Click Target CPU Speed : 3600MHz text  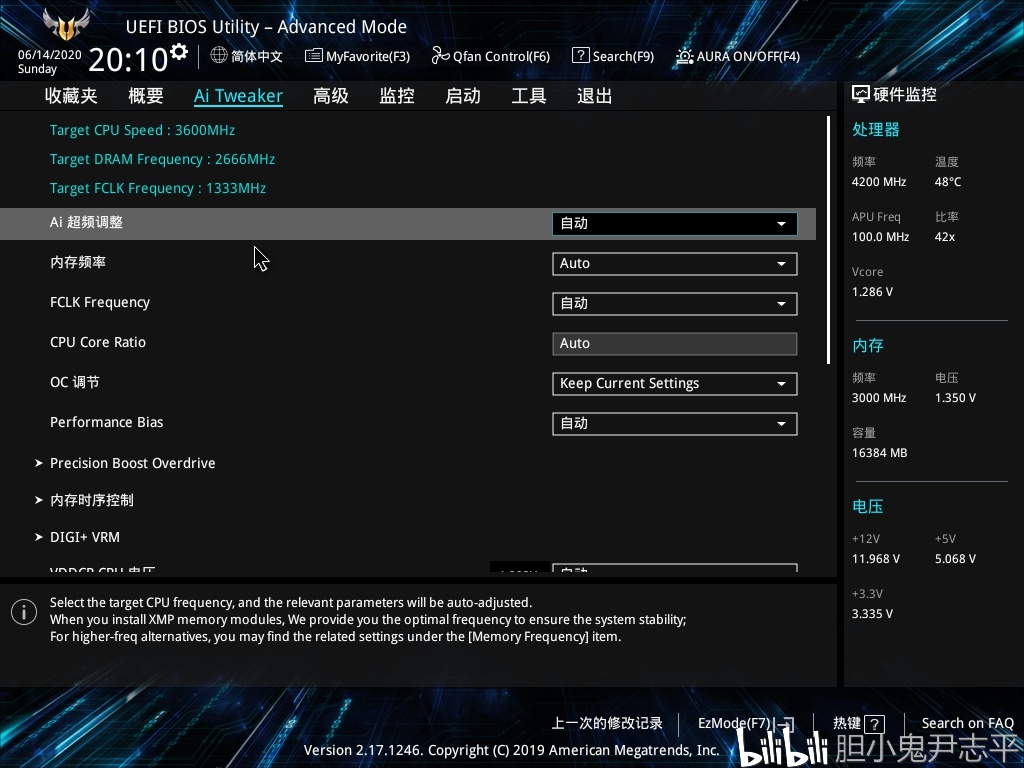pyautogui.click(x=142, y=130)
